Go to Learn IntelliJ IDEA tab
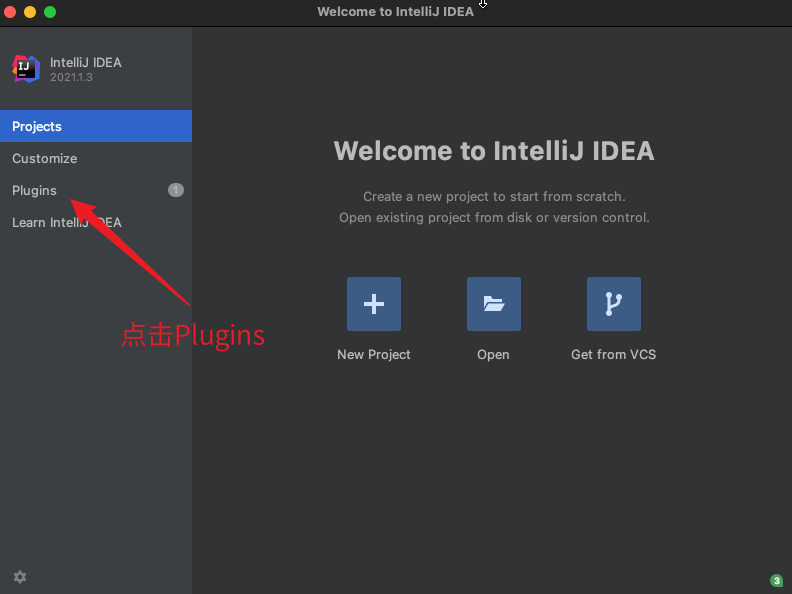The height and width of the screenshot is (594, 792). (x=67, y=222)
